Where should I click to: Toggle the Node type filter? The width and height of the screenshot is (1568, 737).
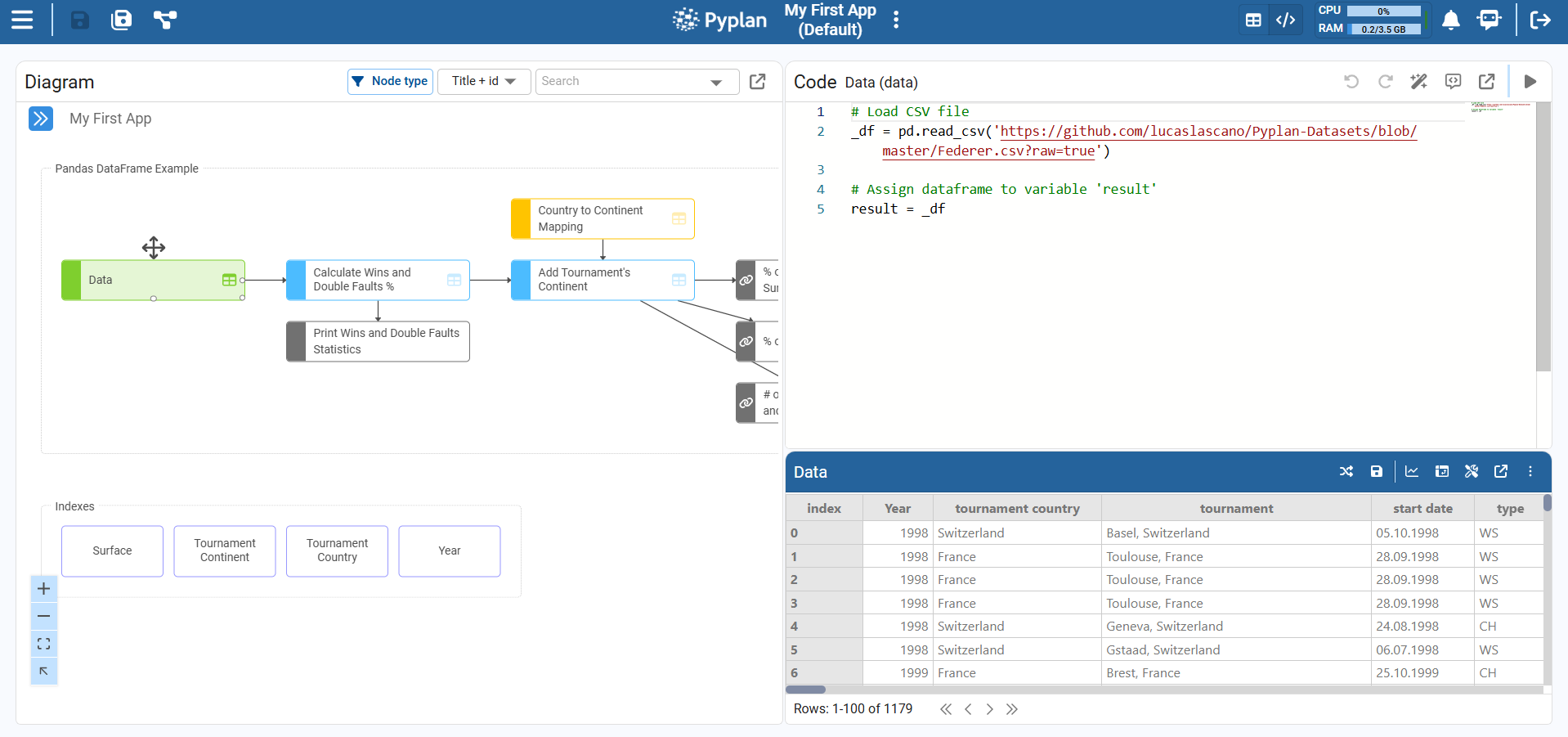tap(390, 81)
